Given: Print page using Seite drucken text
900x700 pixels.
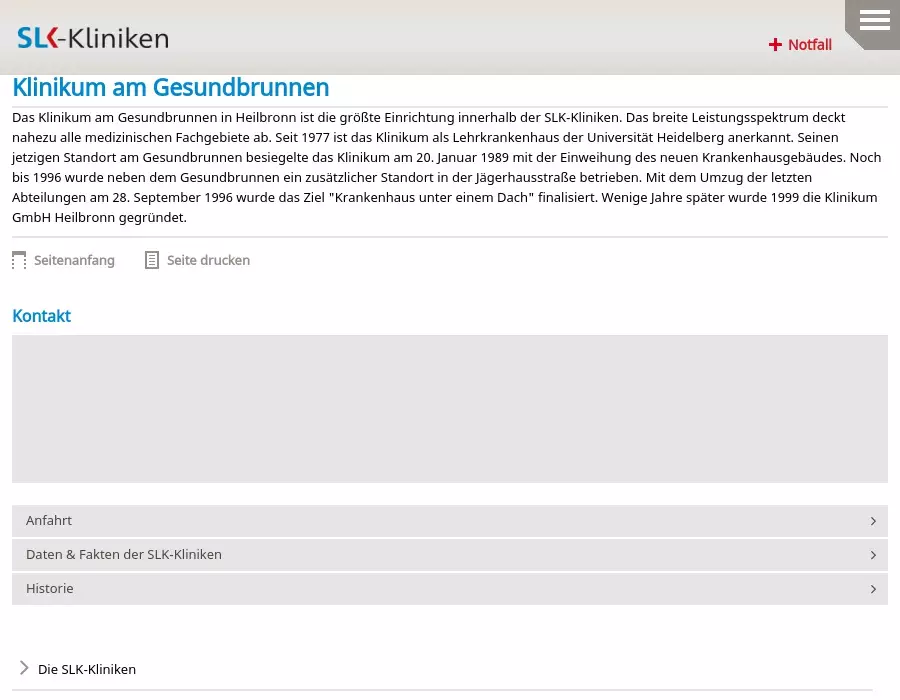Looking at the screenshot, I should point(208,261).
